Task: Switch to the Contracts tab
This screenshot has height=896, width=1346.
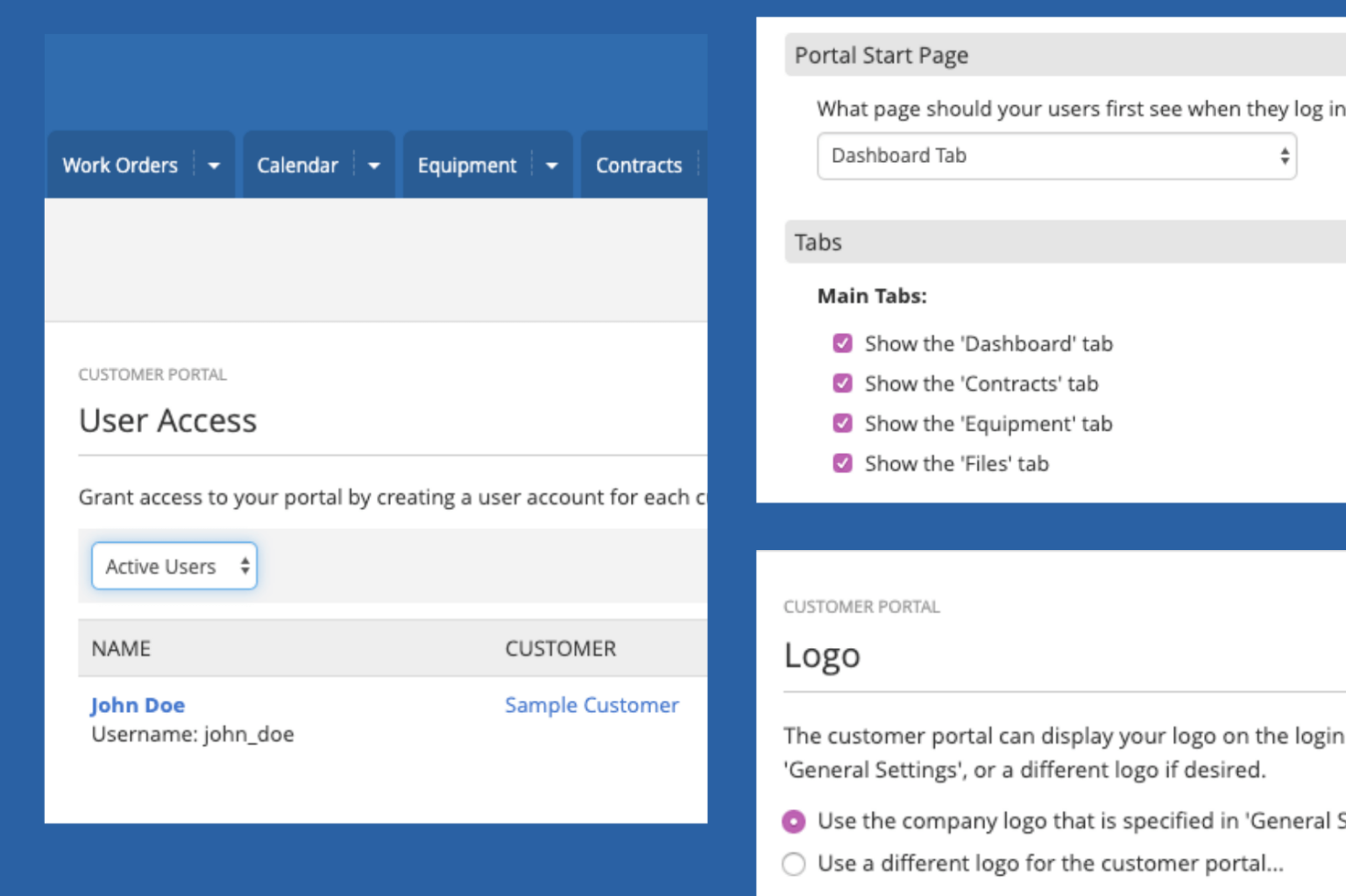Action: point(639,165)
